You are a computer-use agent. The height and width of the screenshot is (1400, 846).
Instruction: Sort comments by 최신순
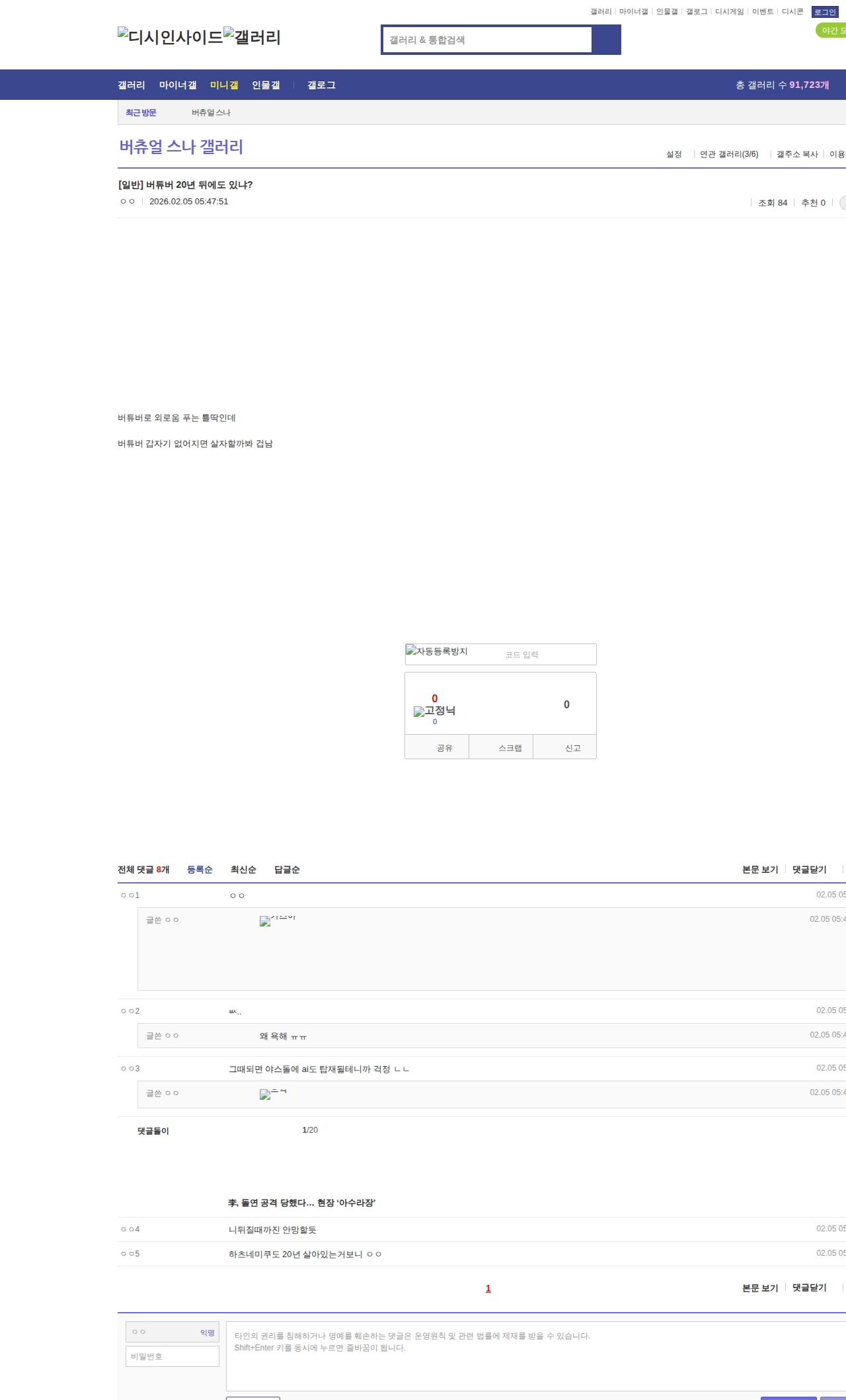click(x=243, y=870)
